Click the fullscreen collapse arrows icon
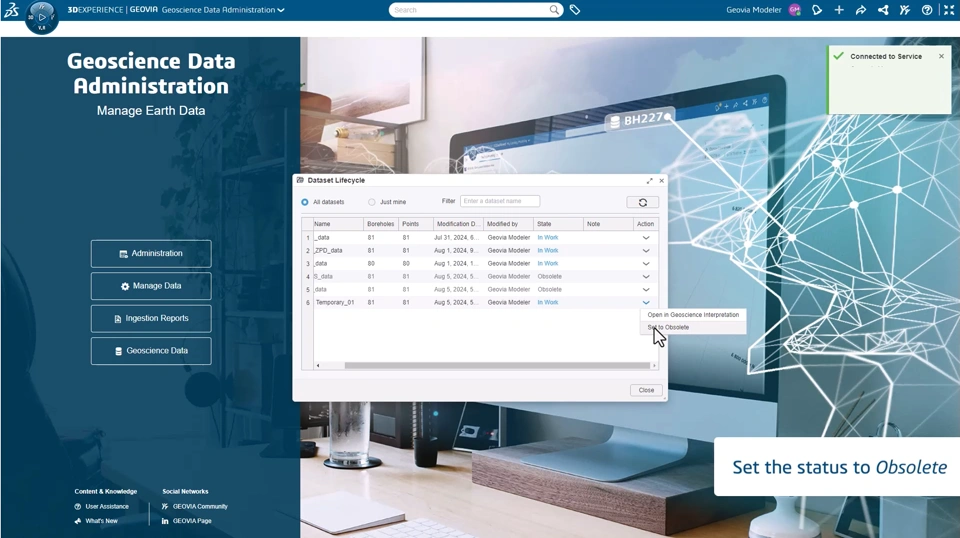This screenshot has height=538, width=960. tap(949, 10)
